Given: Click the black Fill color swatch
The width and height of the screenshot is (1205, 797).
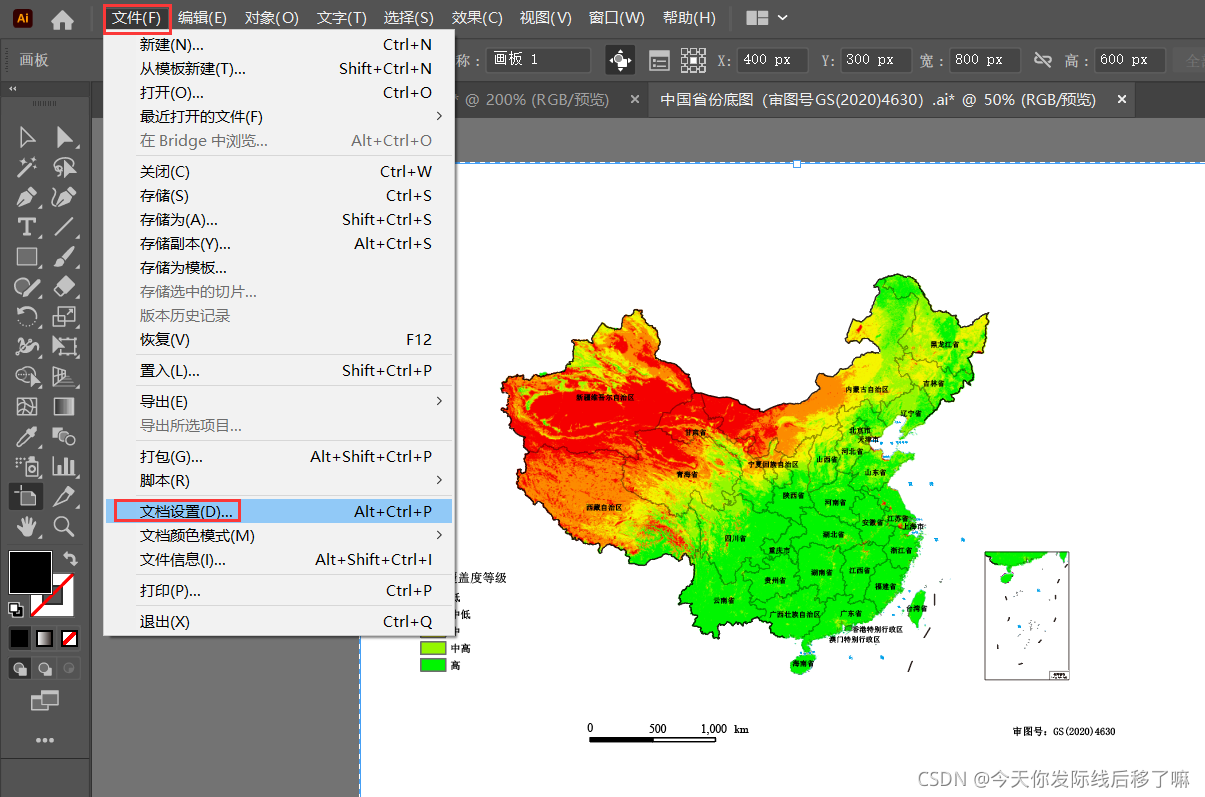Looking at the screenshot, I should coord(30,571).
